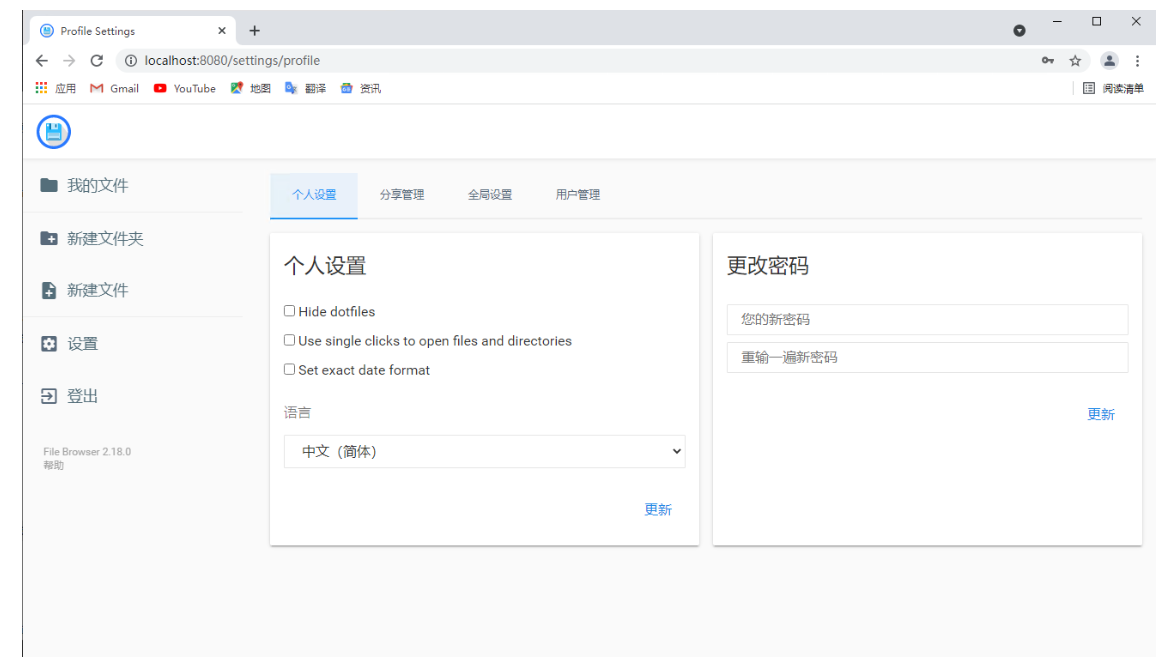
Task: Check single clicks to open files
Action: 290,341
